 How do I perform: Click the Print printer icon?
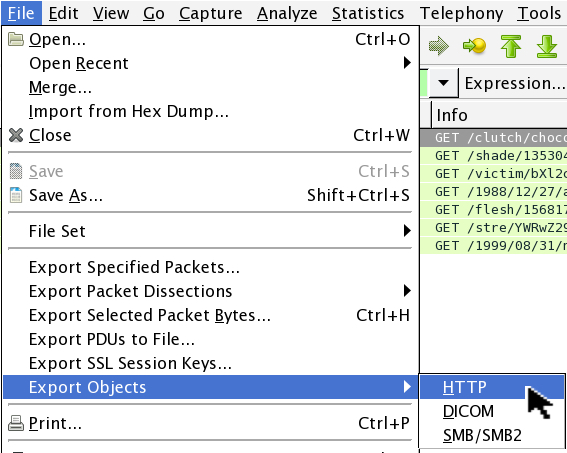pyautogui.click(x=16, y=423)
